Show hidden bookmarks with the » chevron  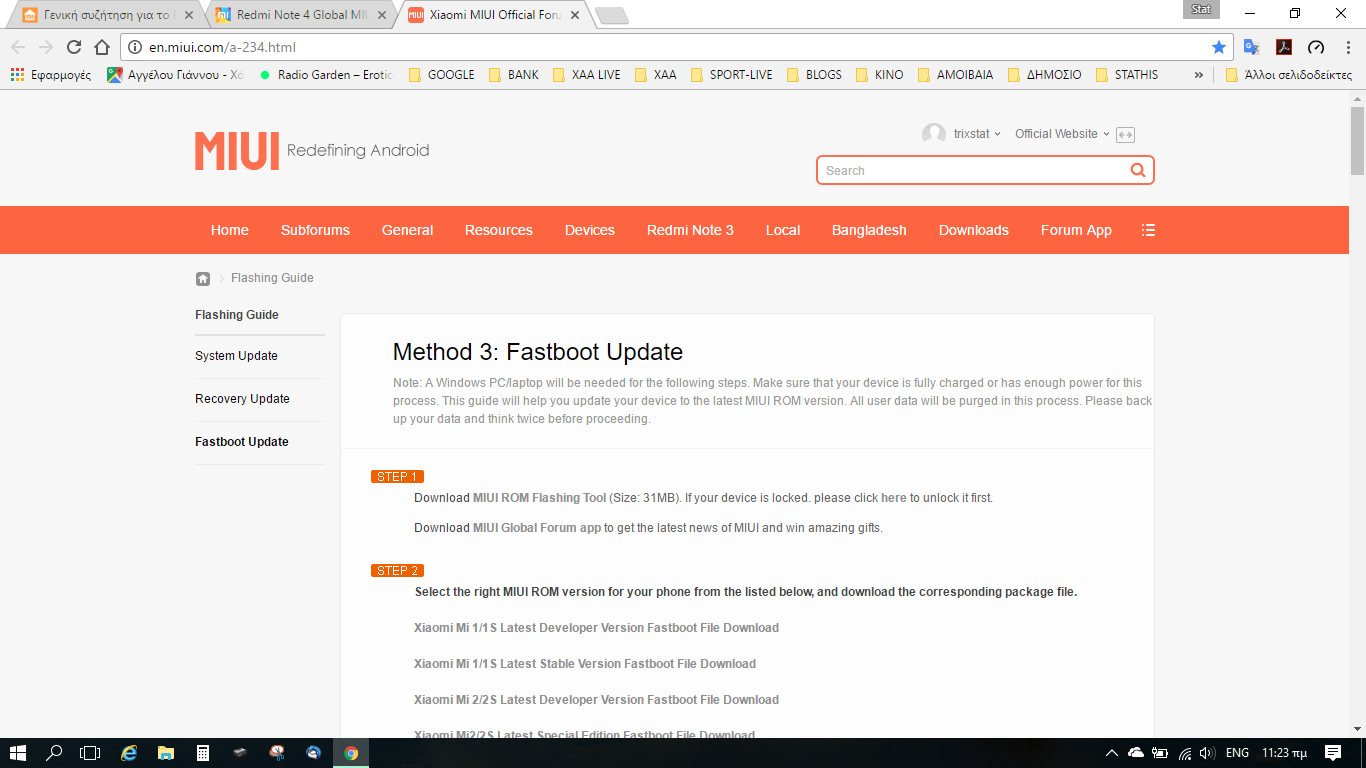tap(1199, 75)
